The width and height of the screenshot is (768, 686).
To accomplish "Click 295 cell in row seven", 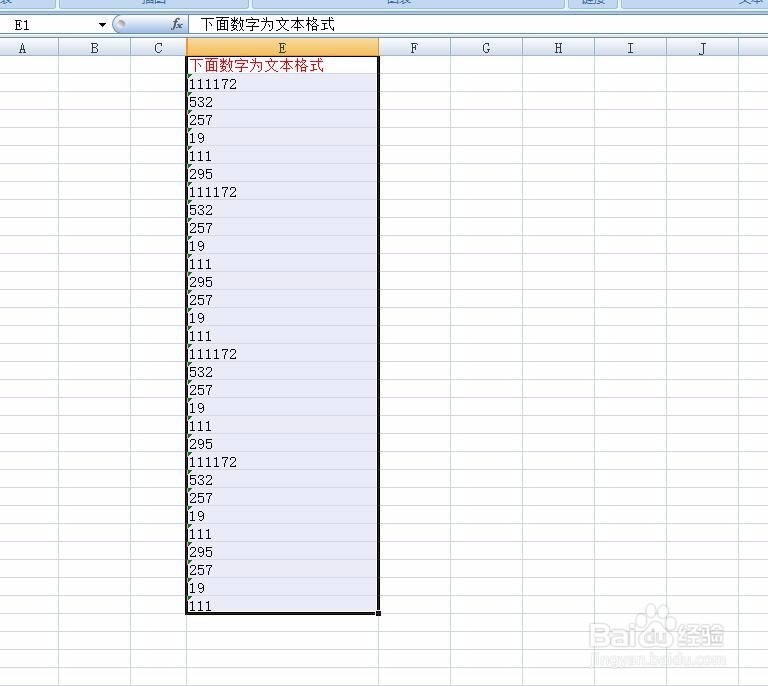I will (x=283, y=173).
